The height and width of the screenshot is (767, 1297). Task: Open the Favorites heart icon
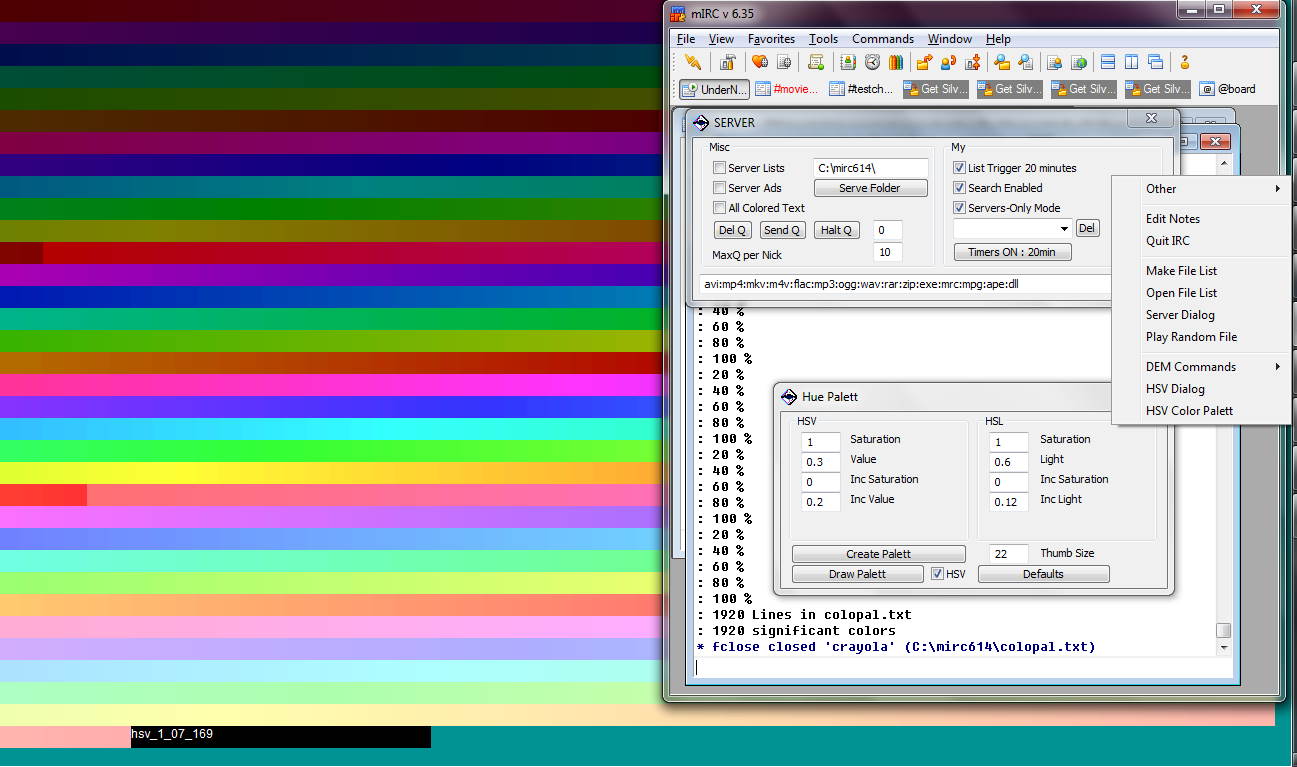tap(760, 63)
